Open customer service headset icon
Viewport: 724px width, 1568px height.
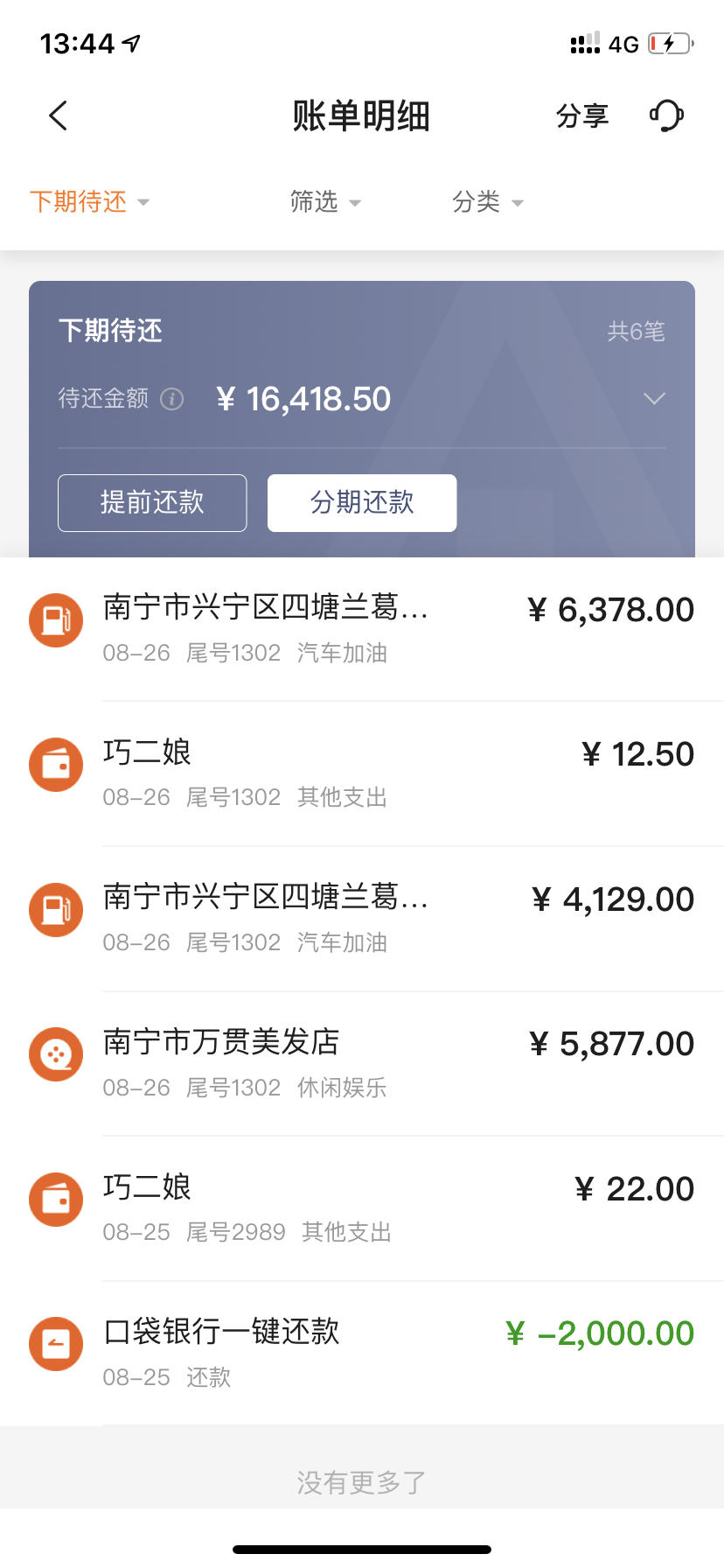666,115
